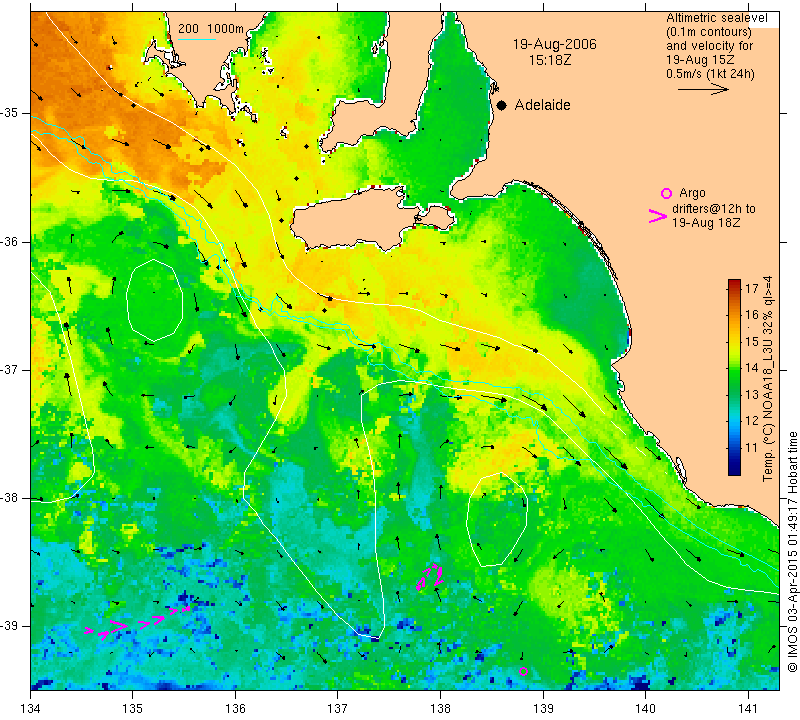The height and width of the screenshot is (720, 800).
Task: Click the '0.5m/s (1kt 24h)' scale text
Action: point(710,73)
